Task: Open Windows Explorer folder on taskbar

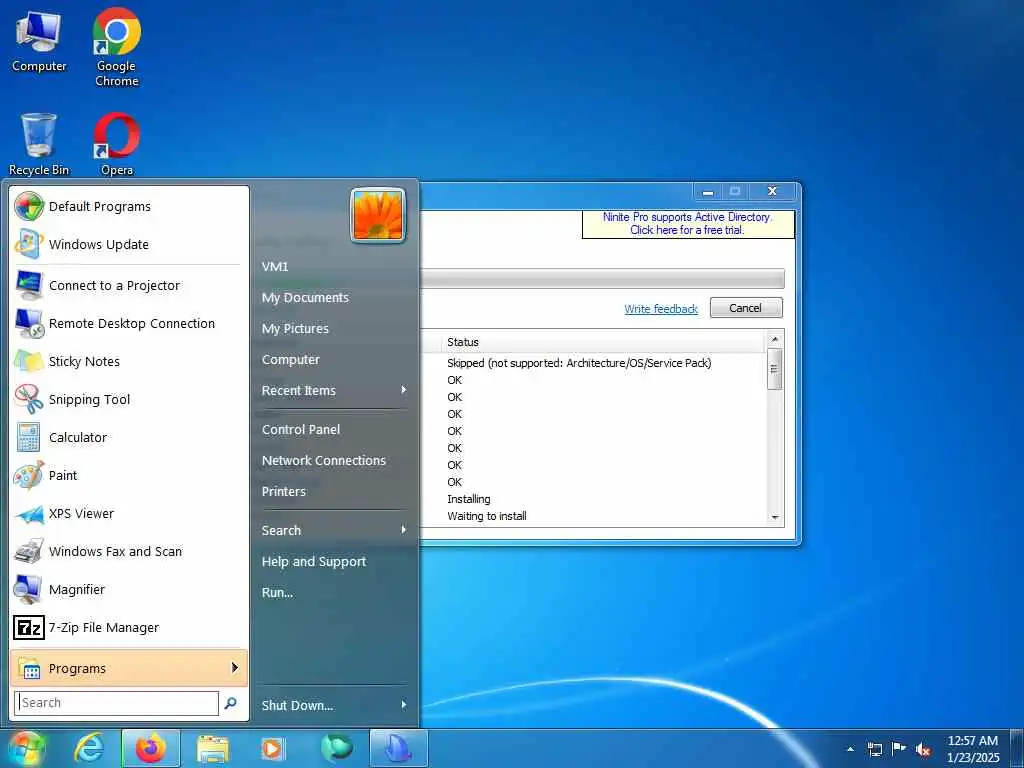Action: tap(212, 748)
